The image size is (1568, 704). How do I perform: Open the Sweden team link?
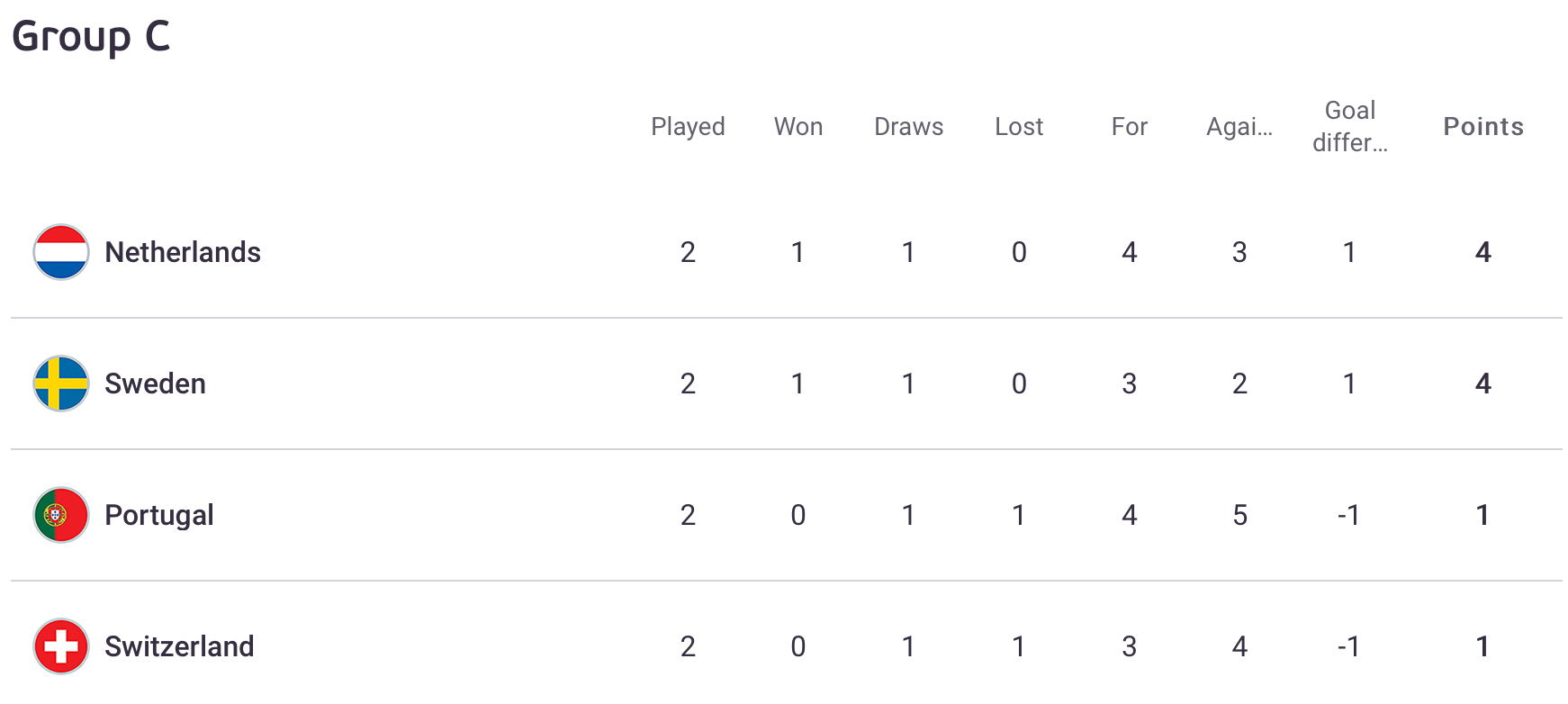coord(155,384)
